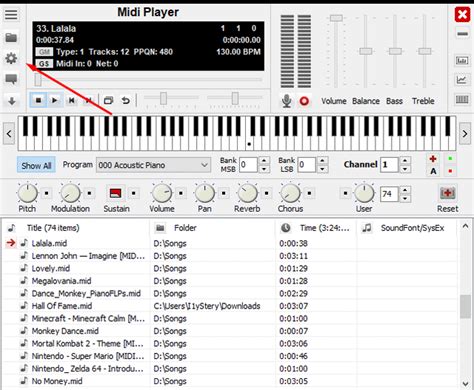Open the Program dropdown showing Acoustic Piano
The width and height of the screenshot is (474, 390).
coord(153,165)
